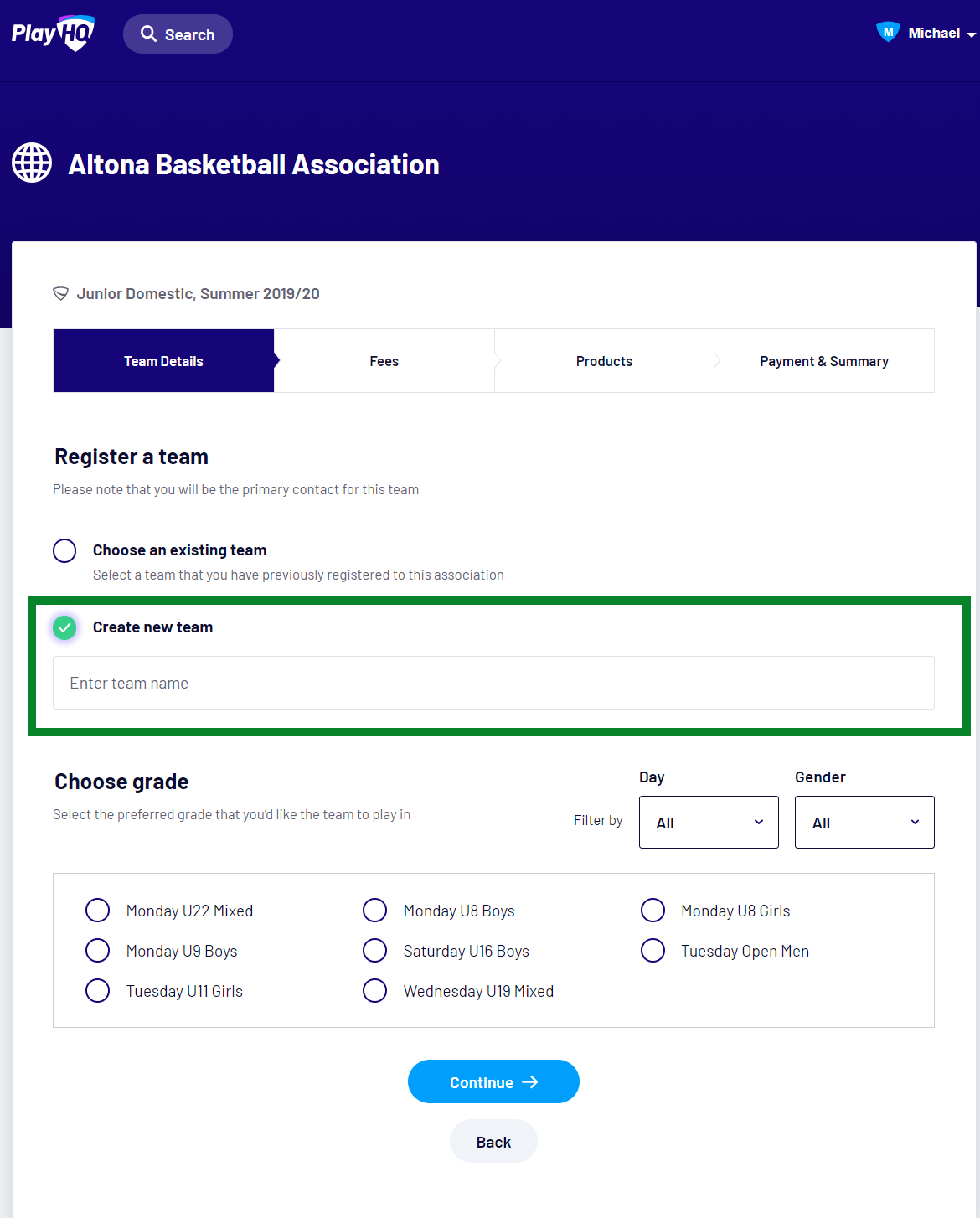This screenshot has width=980, height=1218.
Task: Click the Michael profile shield avatar
Action: click(x=888, y=33)
